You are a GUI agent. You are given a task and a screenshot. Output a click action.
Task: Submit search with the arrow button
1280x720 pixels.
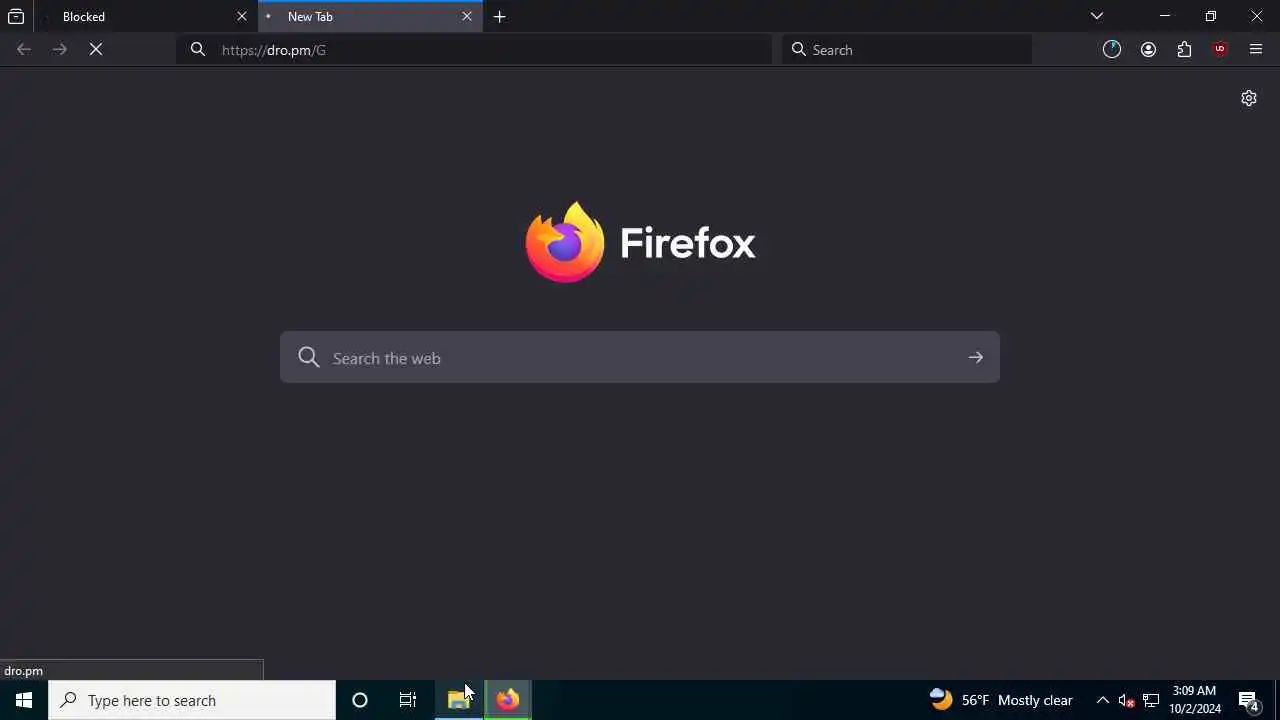(976, 357)
